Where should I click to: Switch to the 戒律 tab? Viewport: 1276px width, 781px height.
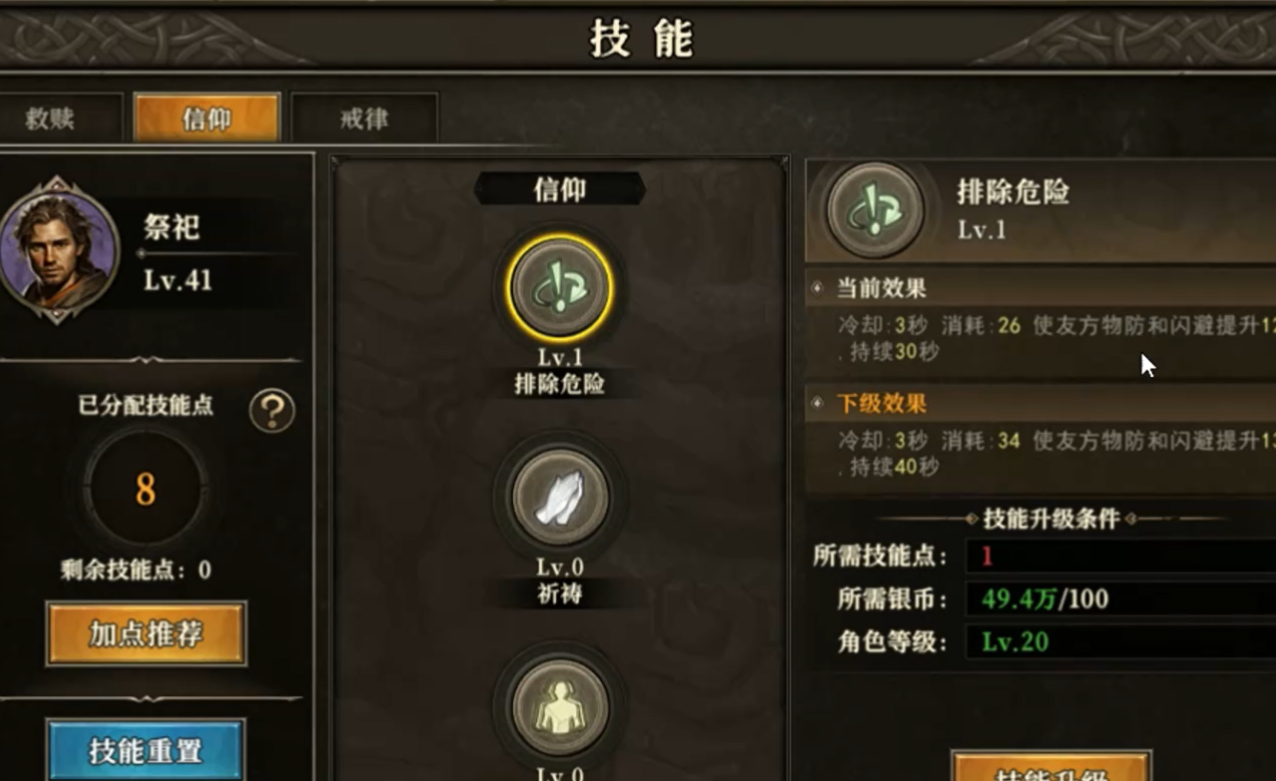(x=364, y=118)
